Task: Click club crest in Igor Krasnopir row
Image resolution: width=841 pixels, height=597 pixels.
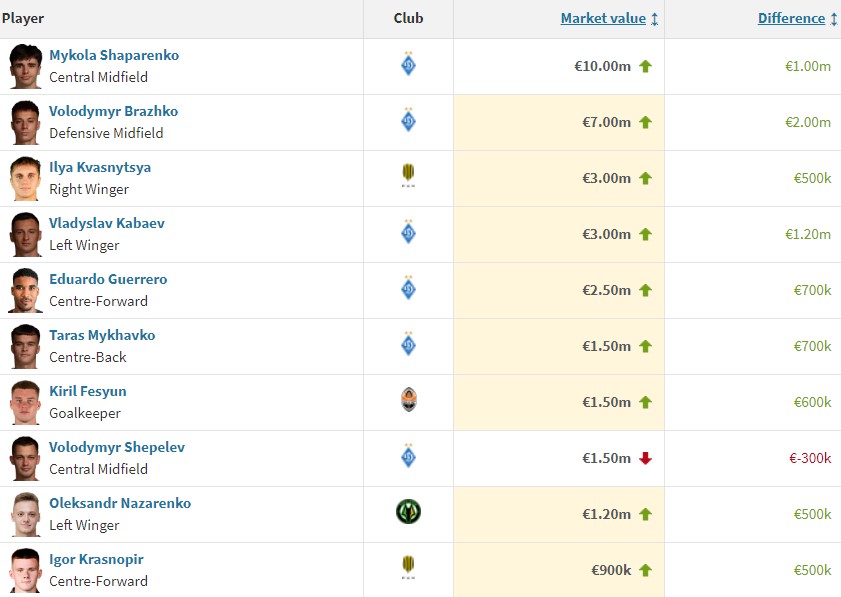Action: click(x=408, y=569)
